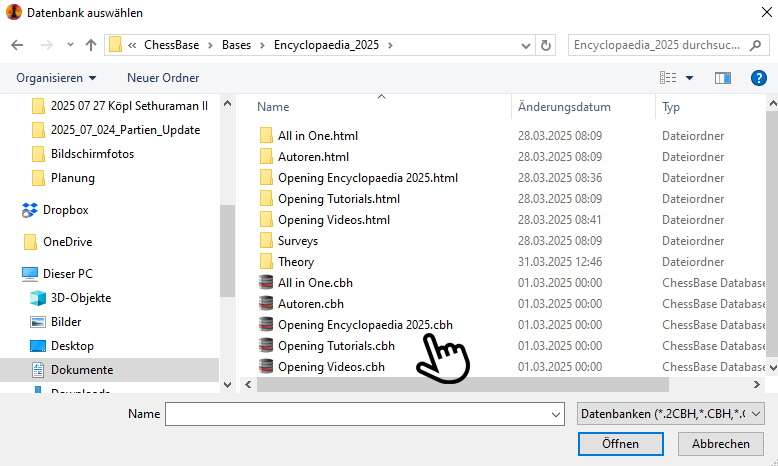Viewport: 778px width, 466px height.
Task: Sort files by Änderungsdatum column header
Action: 564,106
